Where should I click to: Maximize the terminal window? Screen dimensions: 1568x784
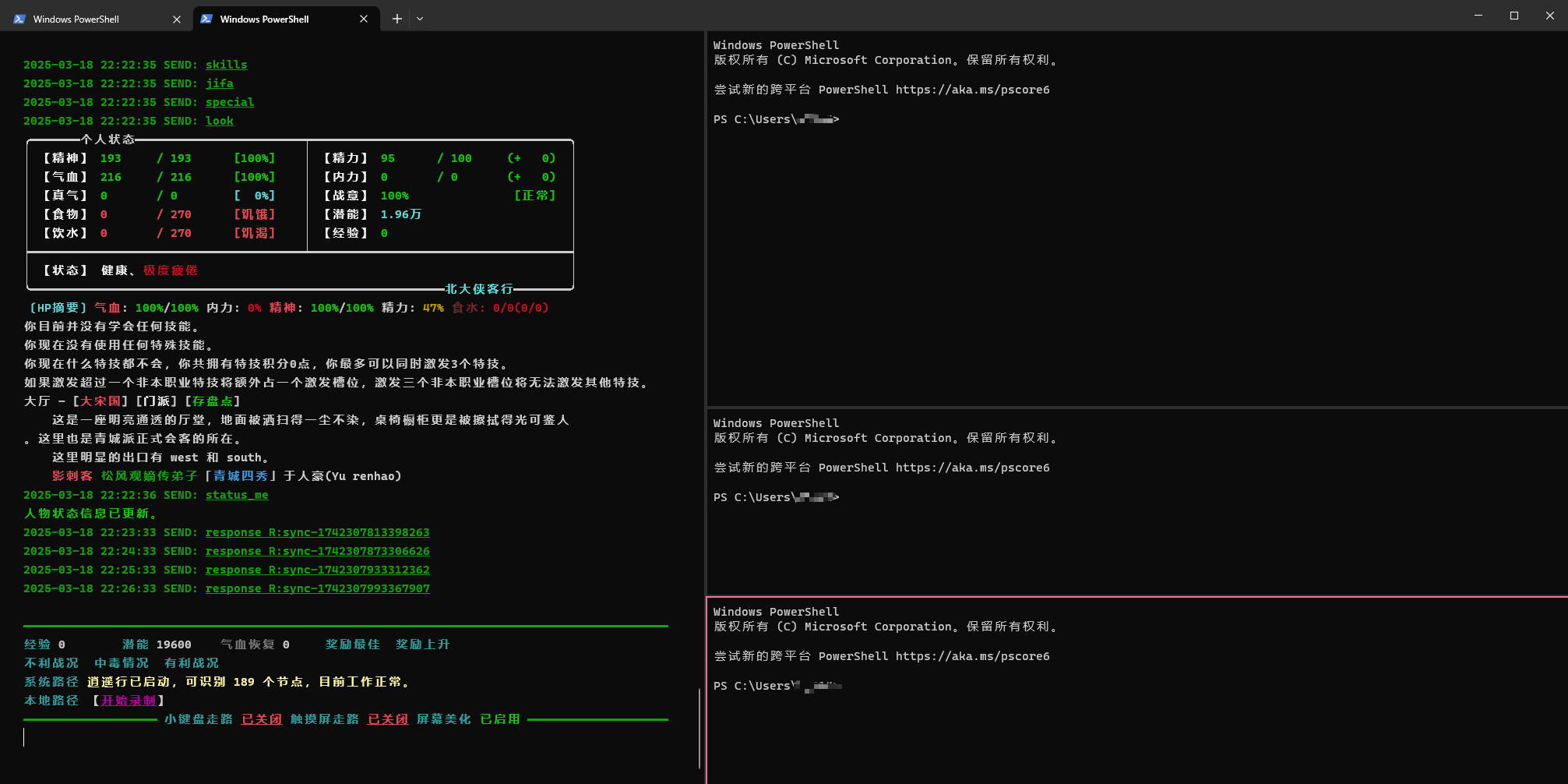point(1514,16)
